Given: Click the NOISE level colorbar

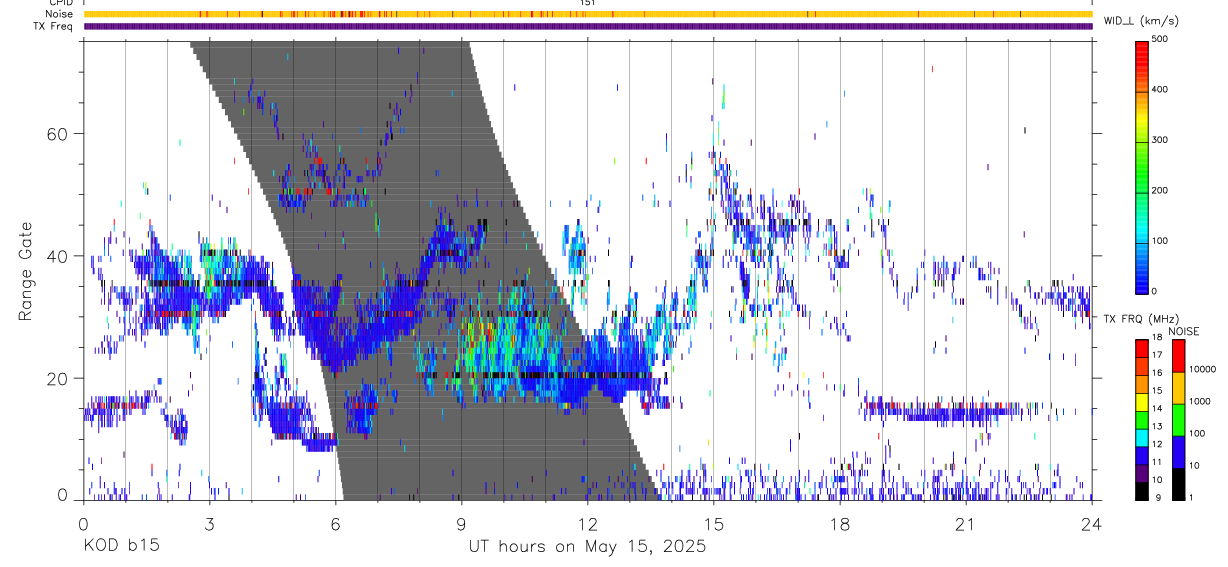Looking at the screenshot, I should pyautogui.click(x=1178, y=419).
